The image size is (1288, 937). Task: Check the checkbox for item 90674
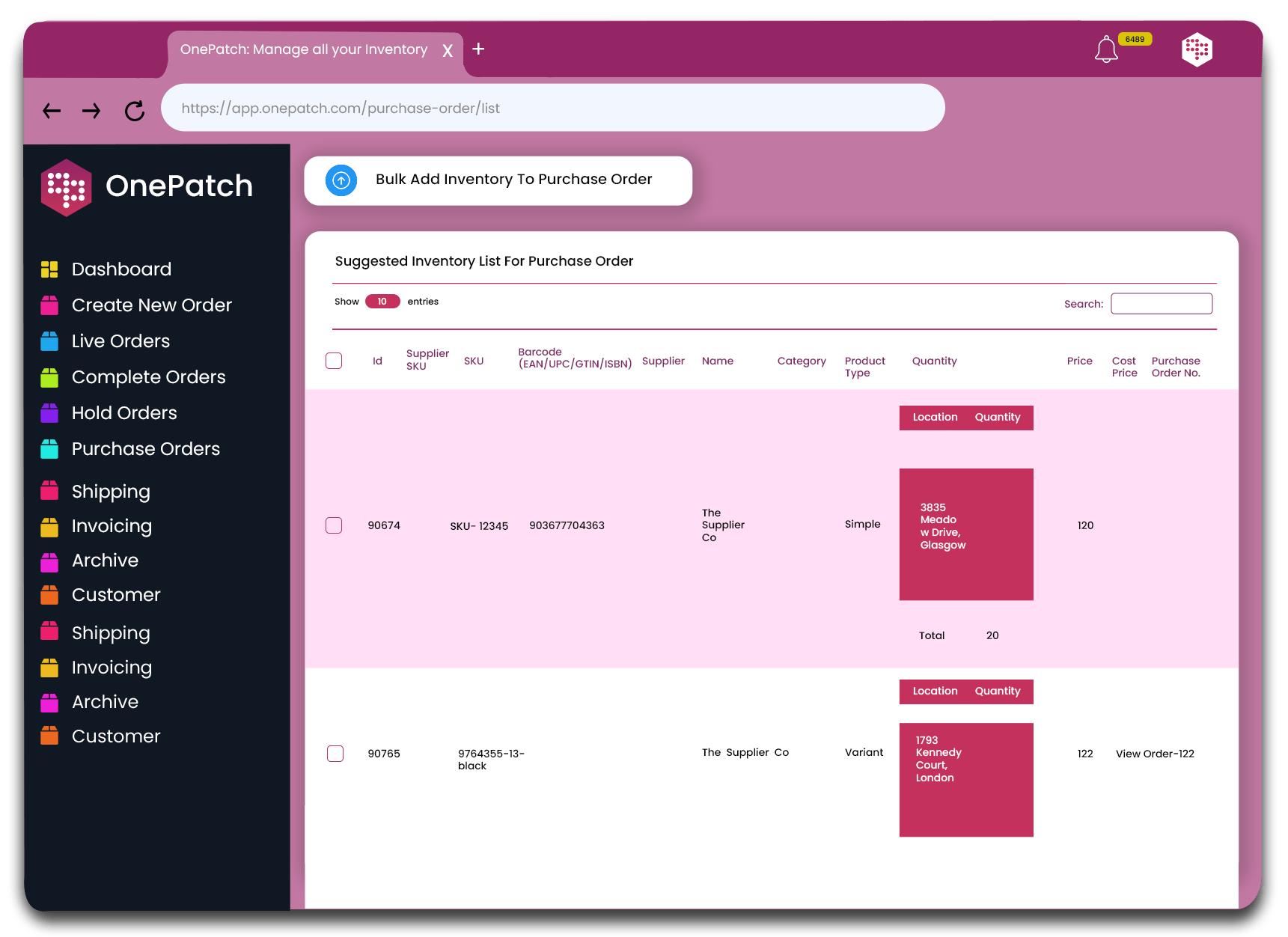pyautogui.click(x=334, y=525)
